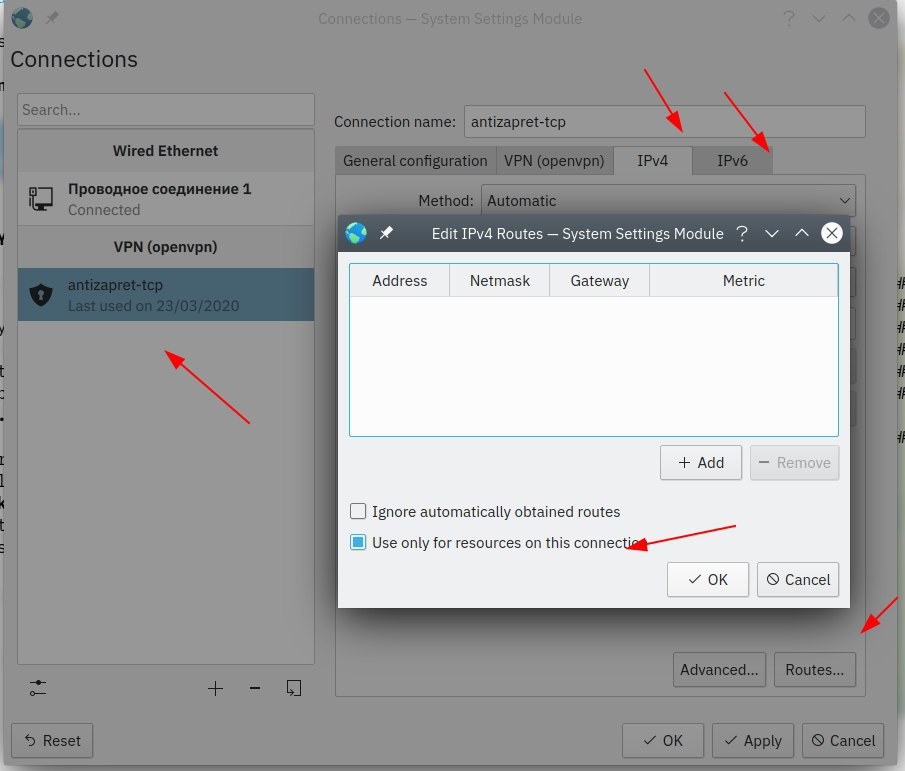Click the pin icon in the Connections window title bar
The image size is (905, 771).
tap(52, 18)
